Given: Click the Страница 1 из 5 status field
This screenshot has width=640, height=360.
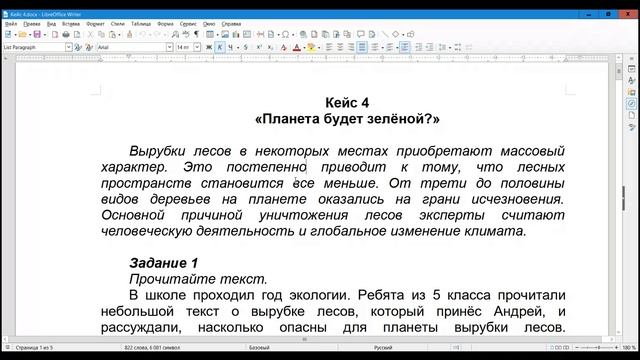Looking at the screenshot, I should click(34, 348).
